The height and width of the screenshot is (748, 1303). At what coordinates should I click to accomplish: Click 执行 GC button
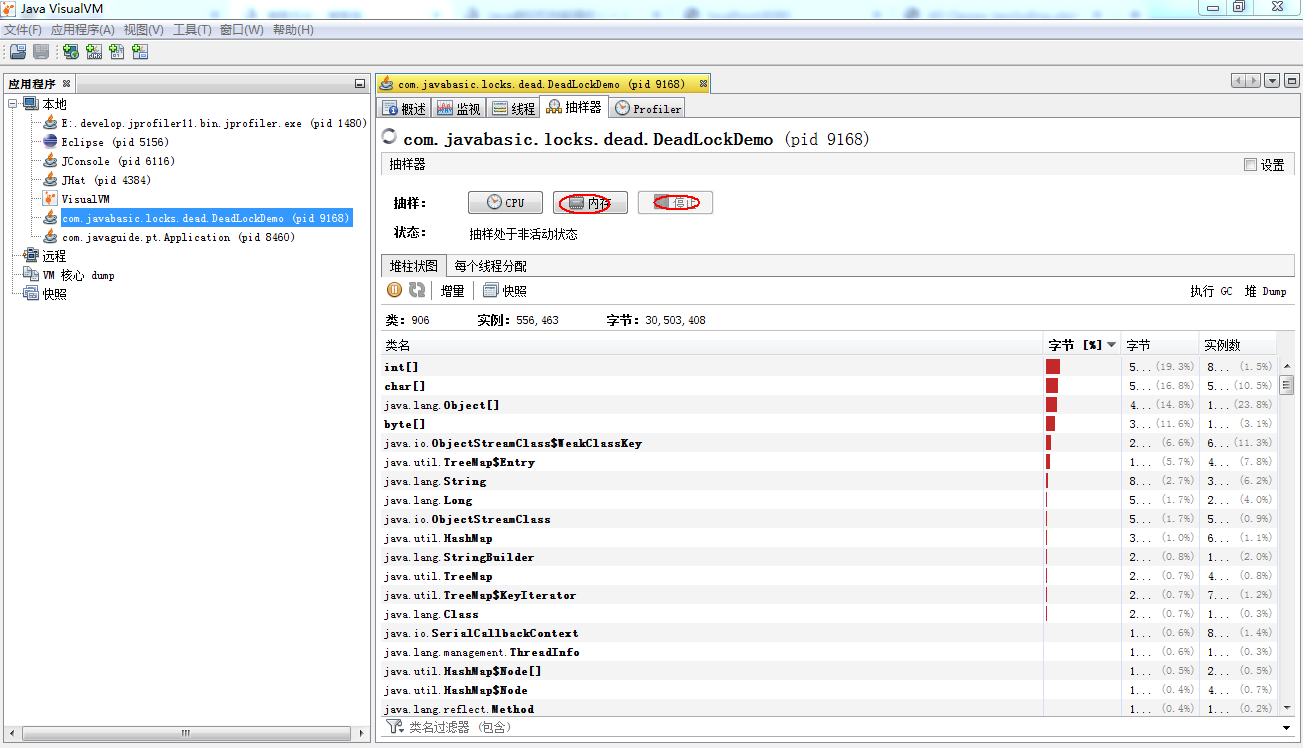pos(1211,291)
